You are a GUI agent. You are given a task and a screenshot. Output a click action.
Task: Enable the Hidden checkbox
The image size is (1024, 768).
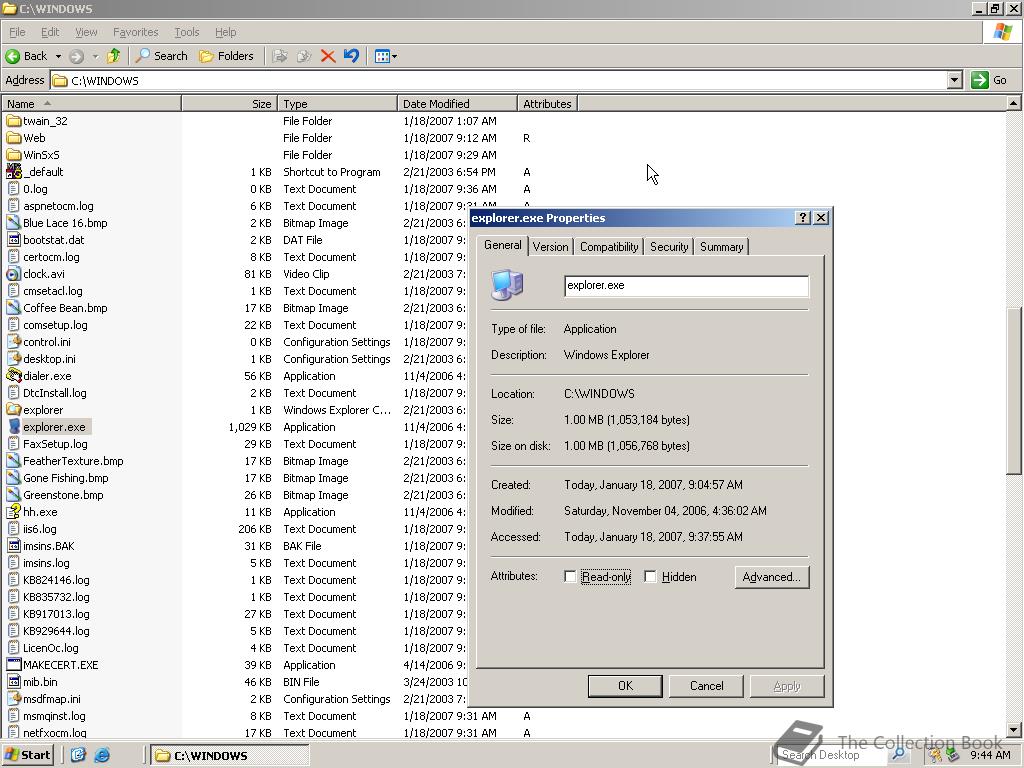650,577
